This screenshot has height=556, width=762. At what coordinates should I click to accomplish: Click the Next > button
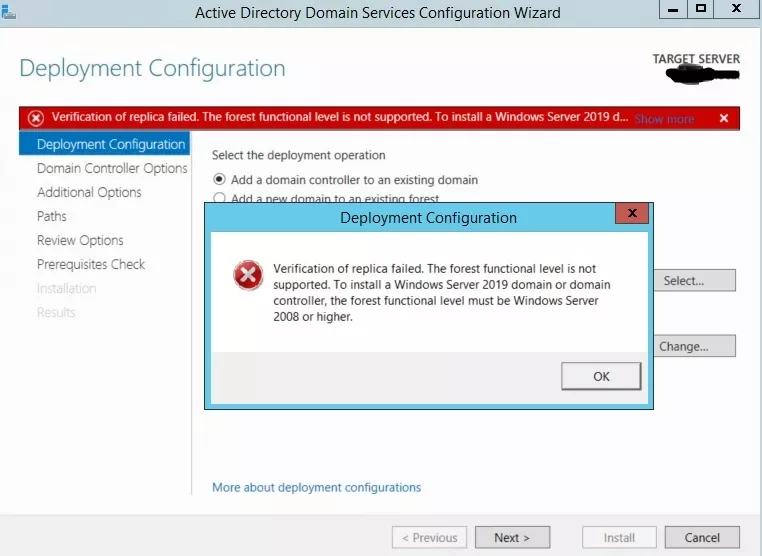coord(512,538)
